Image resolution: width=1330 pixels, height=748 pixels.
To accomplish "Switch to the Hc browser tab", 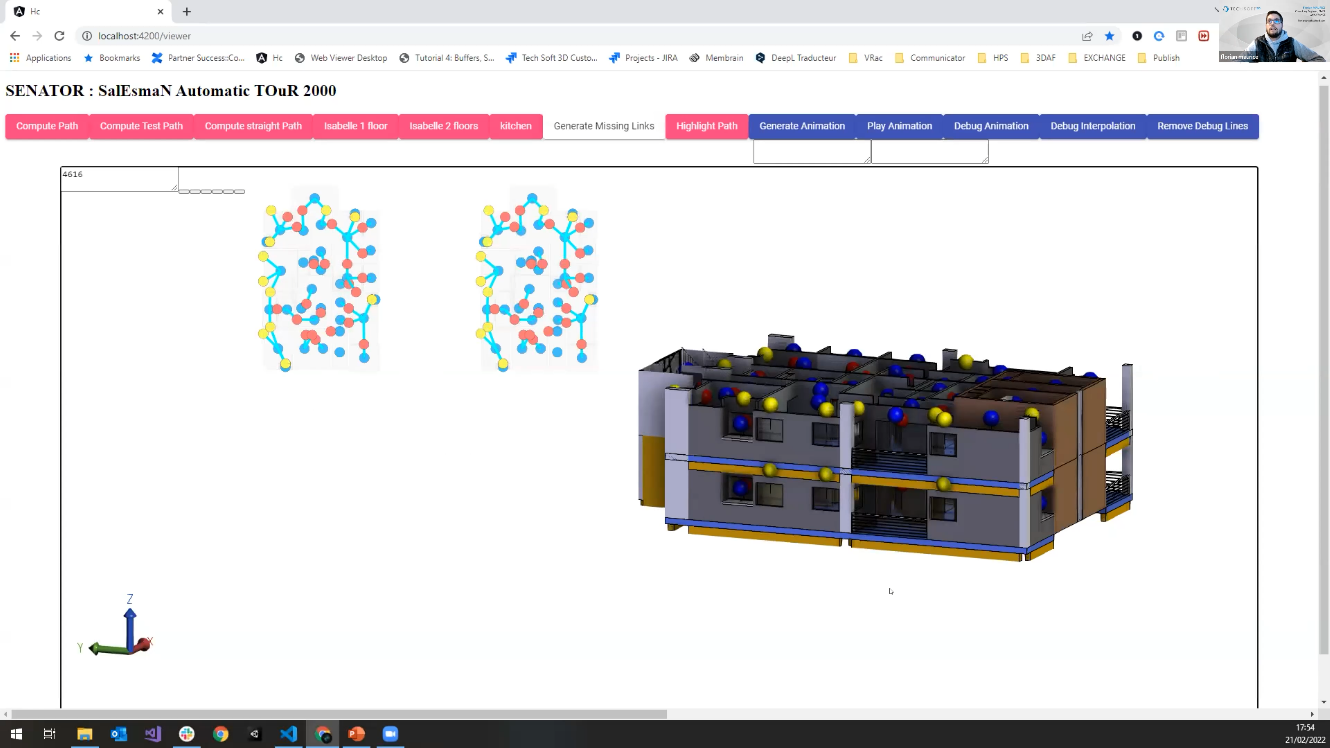I will [85, 12].
